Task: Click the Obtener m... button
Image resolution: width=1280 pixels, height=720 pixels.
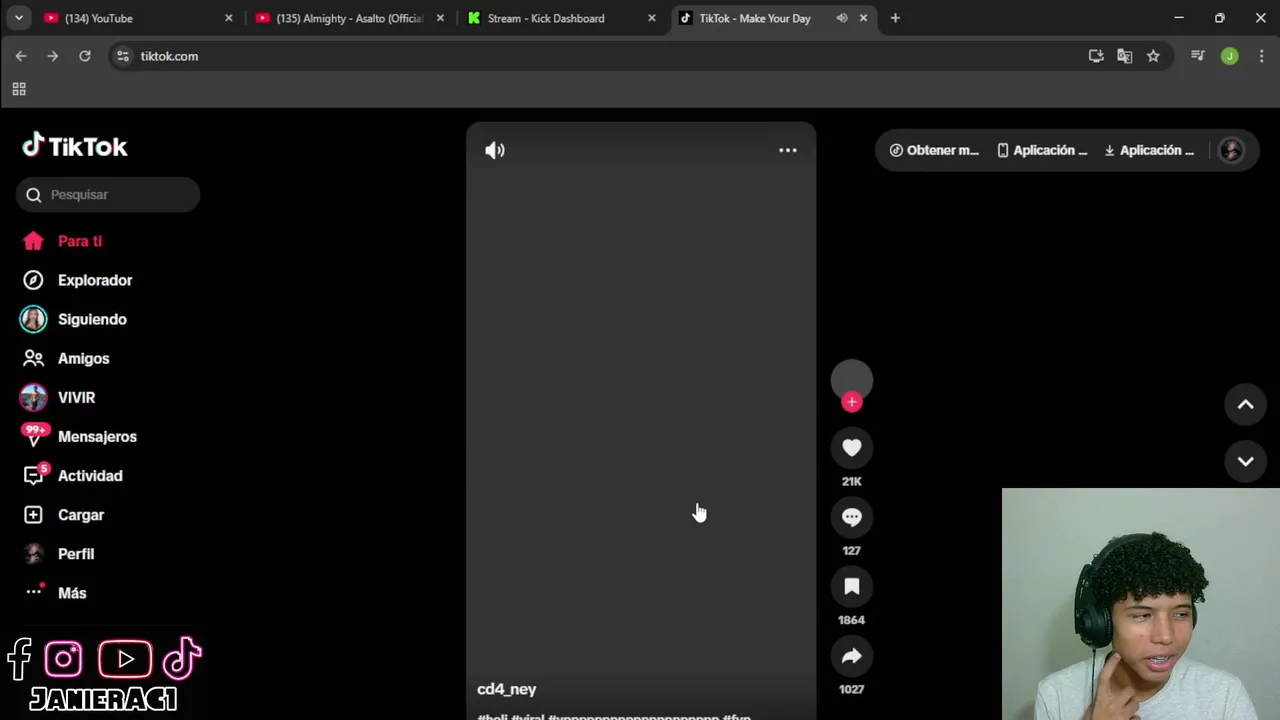Action: pos(934,150)
